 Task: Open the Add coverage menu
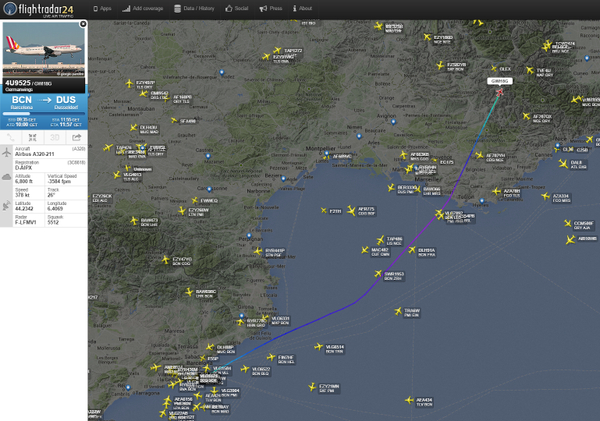coord(147,8)
